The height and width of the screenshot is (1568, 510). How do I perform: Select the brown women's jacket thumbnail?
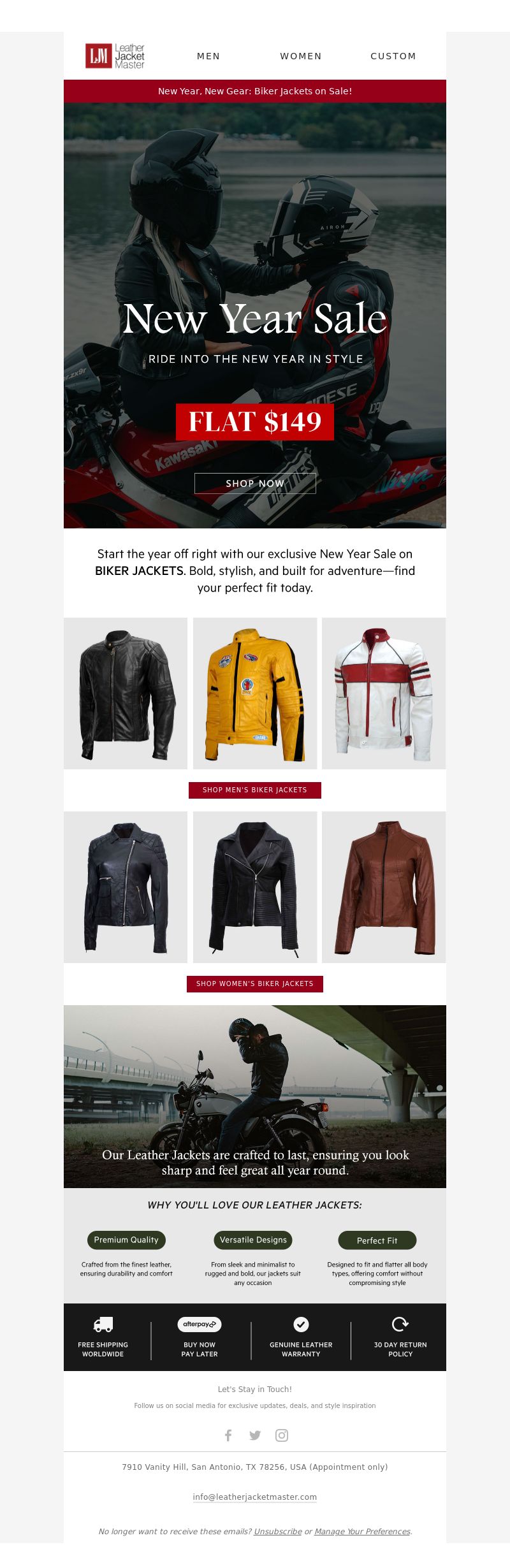384,887
